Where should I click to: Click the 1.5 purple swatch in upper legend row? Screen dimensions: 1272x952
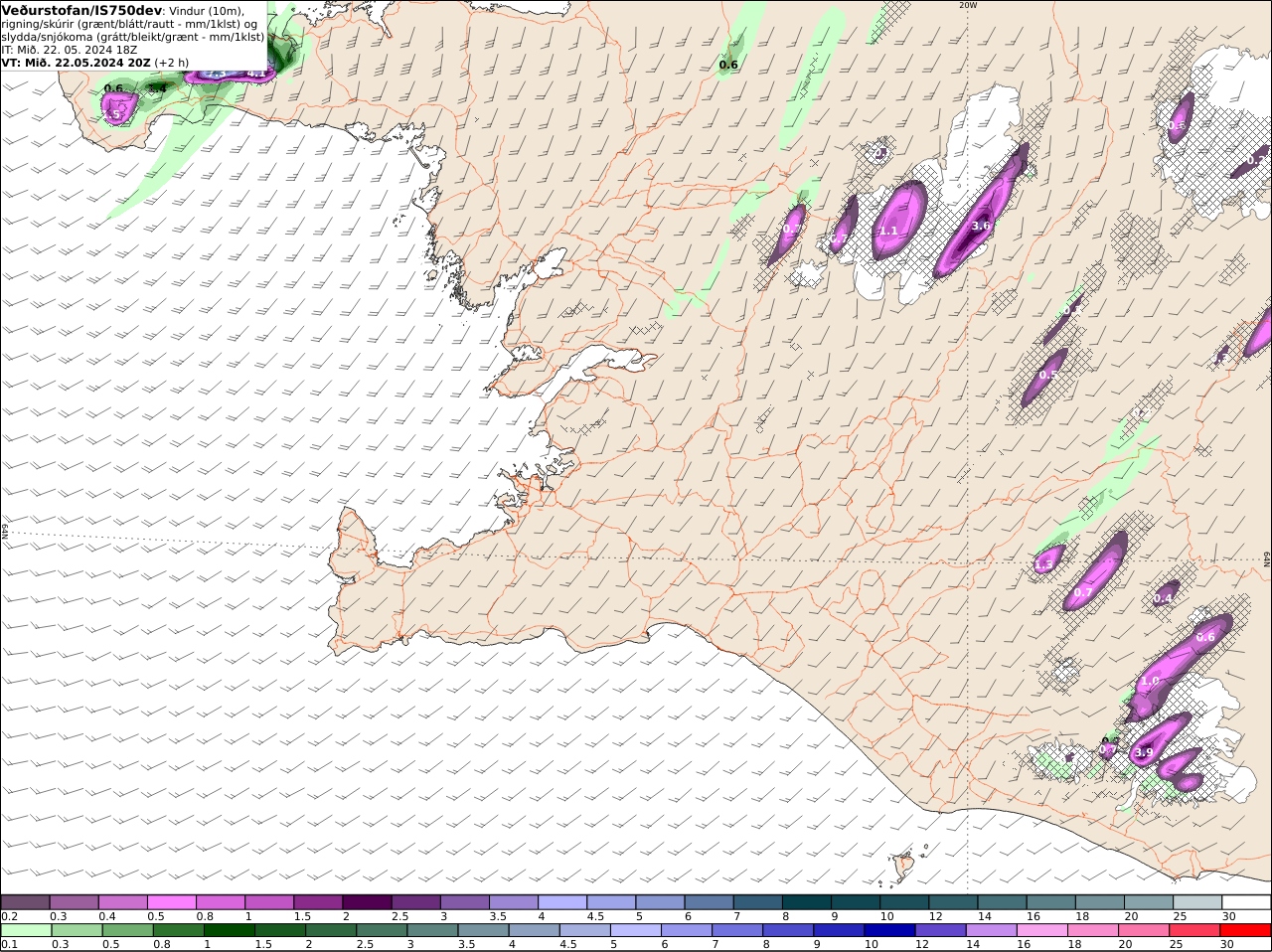click(x=318, y=902)
